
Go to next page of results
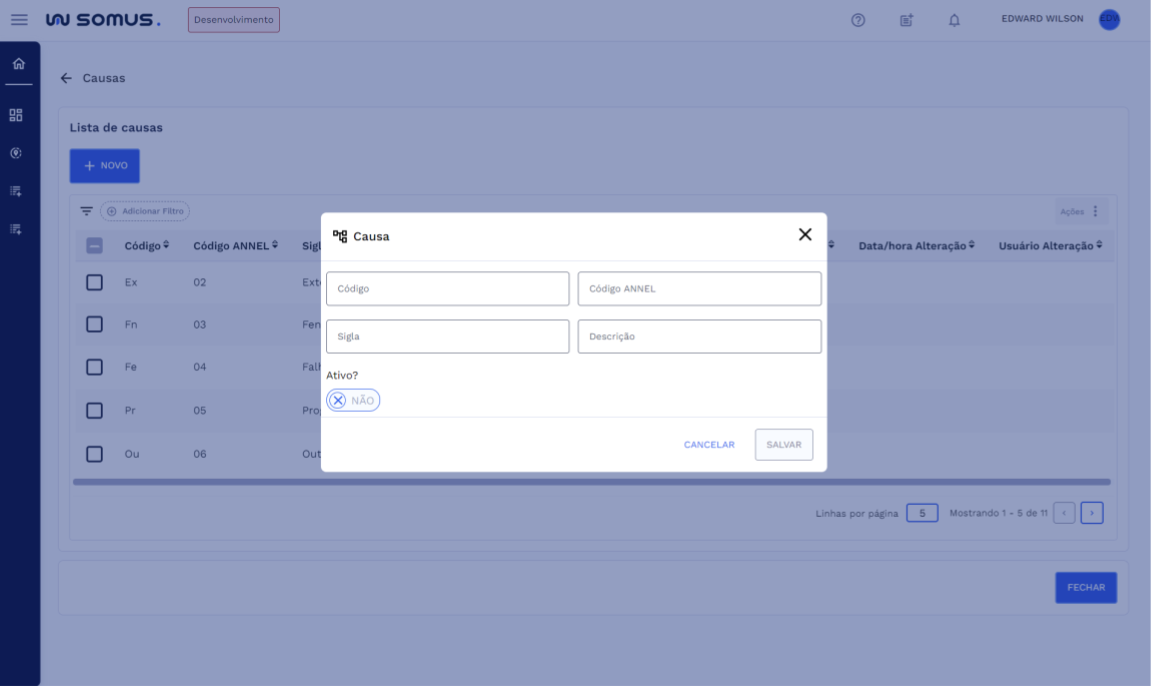tap(1092, 513)
